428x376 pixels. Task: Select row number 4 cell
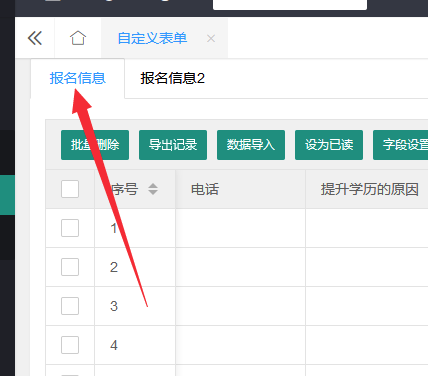coord(135,345)
